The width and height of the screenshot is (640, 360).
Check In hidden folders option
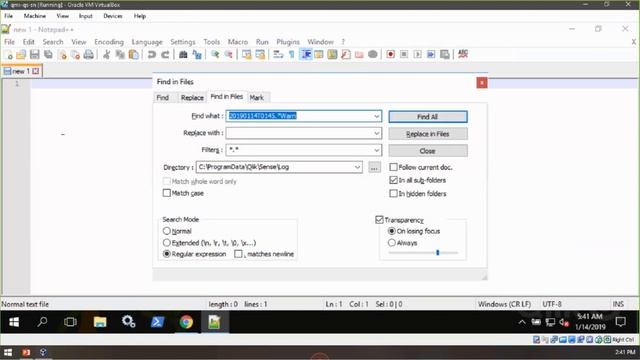(x=393, y=193)
